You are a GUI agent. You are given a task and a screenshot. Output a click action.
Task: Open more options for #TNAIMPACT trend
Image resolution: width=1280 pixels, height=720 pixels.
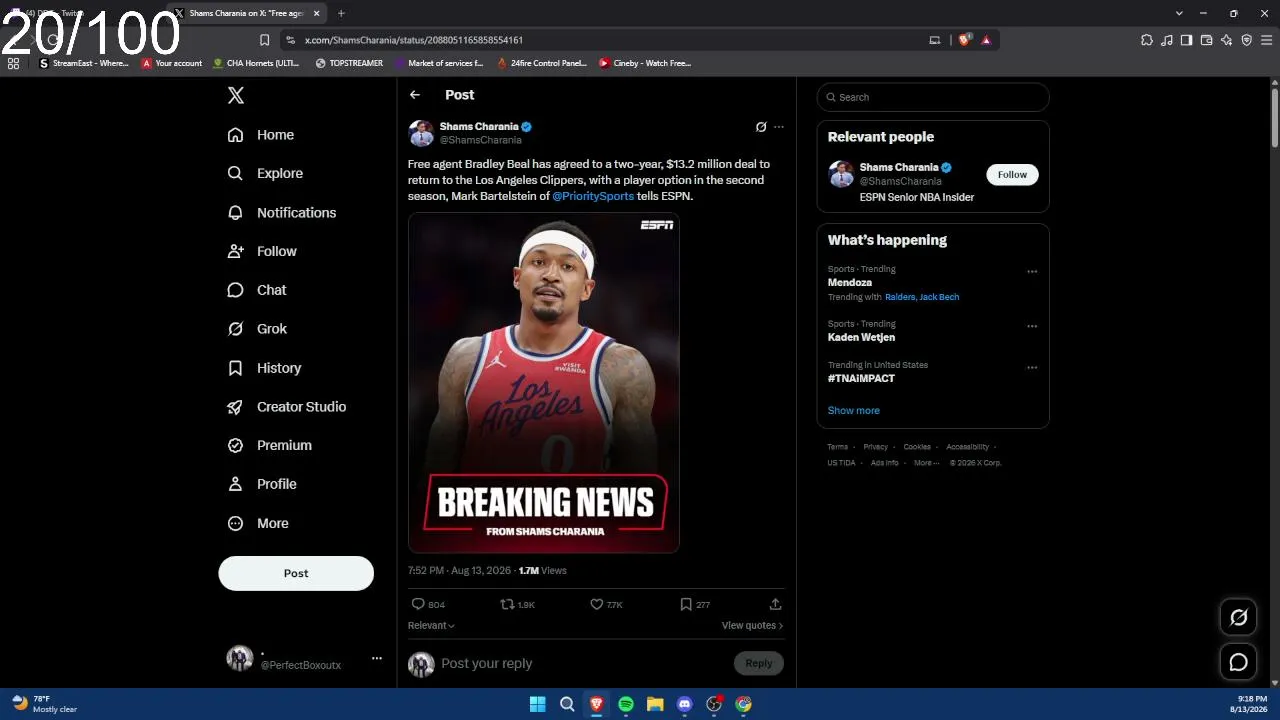1032,368
